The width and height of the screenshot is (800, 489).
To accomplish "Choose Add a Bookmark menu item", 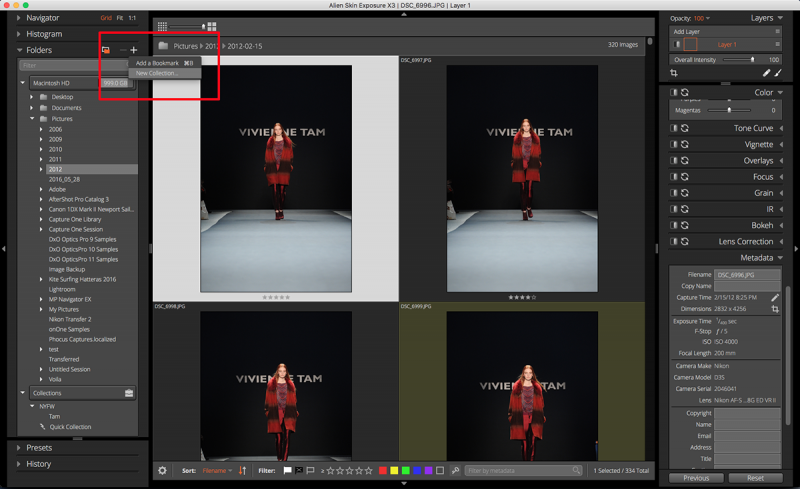I will (x=164, y=63).
